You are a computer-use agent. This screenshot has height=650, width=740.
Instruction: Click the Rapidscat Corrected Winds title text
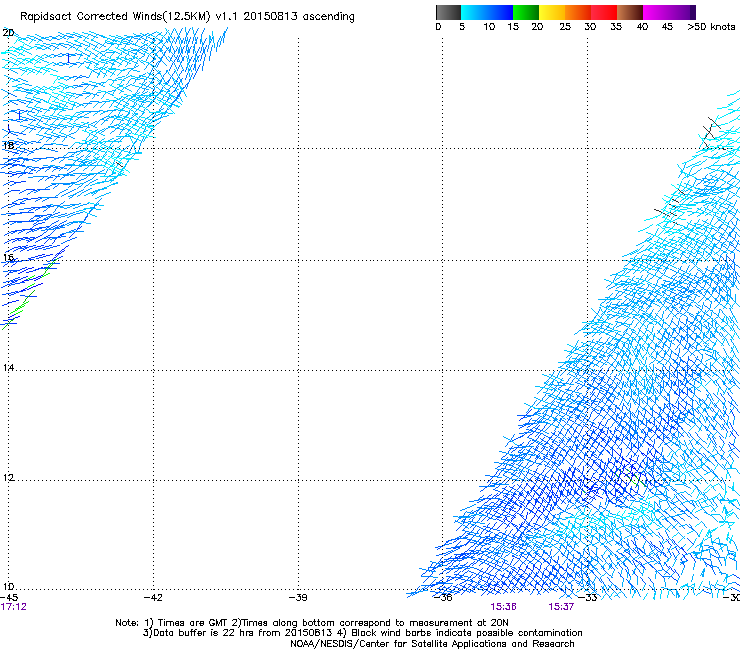[x=187, y=17]
